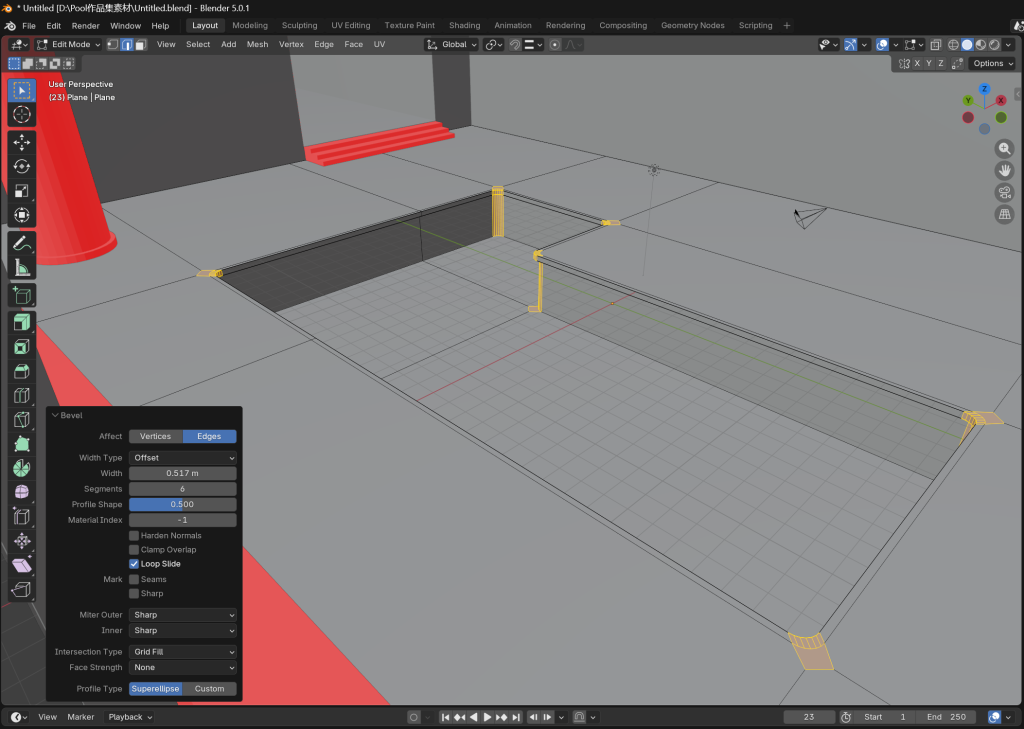Click the zoom magnifier viewport icon

pos(1004,148)
